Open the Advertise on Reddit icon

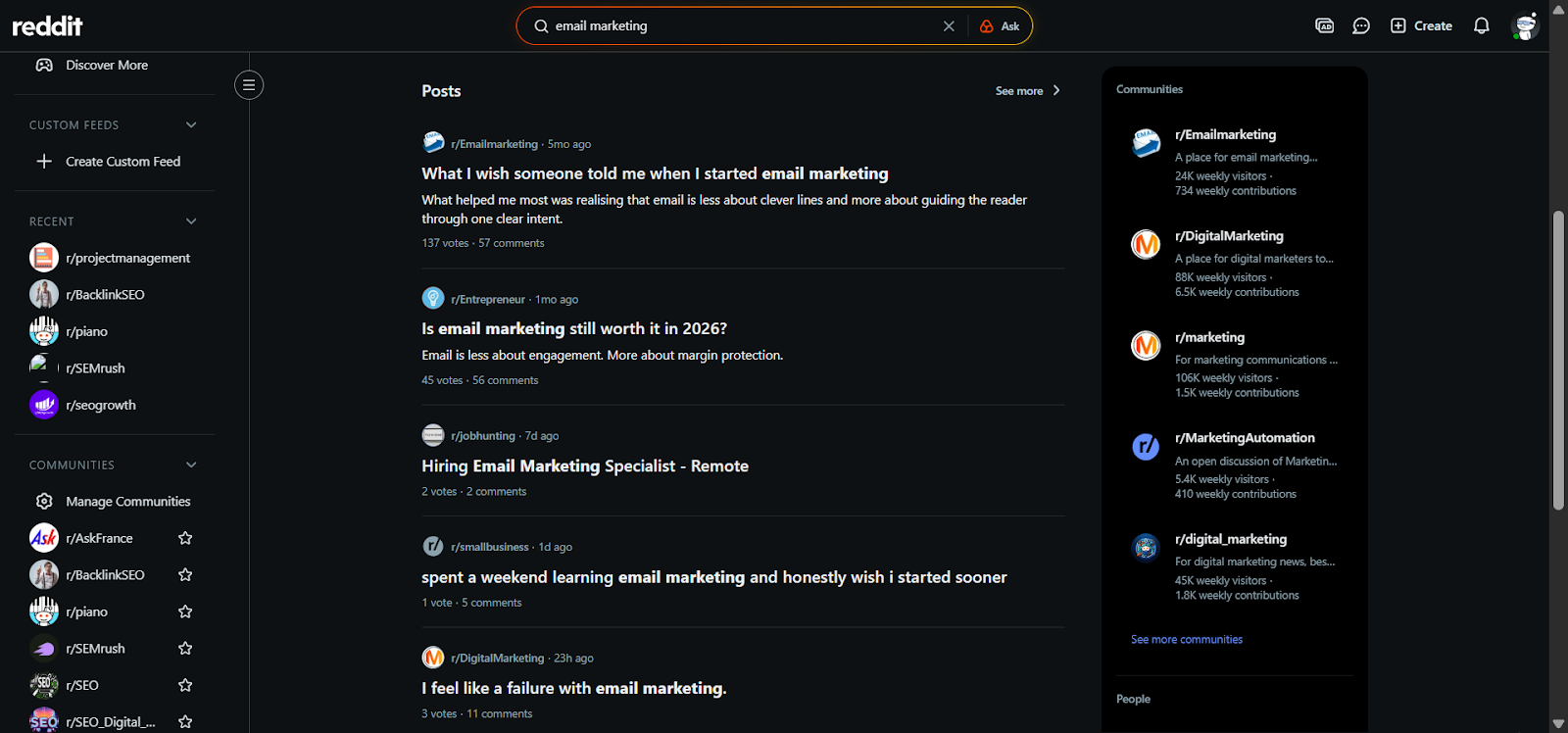(1324, 25)
